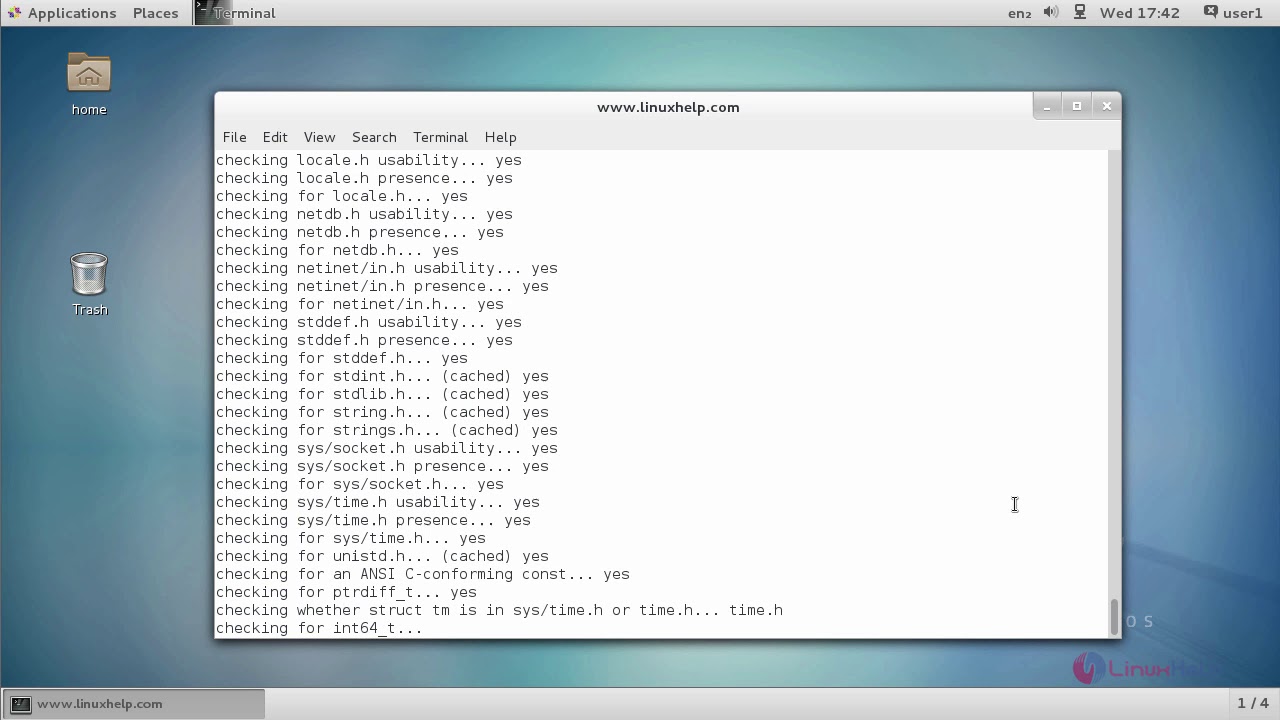Click the line 'checking for int64_t...'
Viewport: 1280px width, 720px height.
[x=319, y=628]
